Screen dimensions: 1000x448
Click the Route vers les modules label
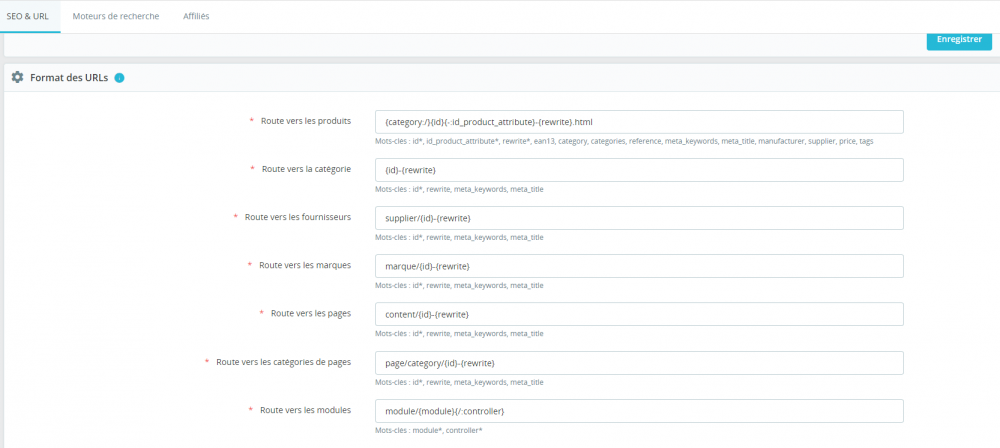[x=305, y=410]
